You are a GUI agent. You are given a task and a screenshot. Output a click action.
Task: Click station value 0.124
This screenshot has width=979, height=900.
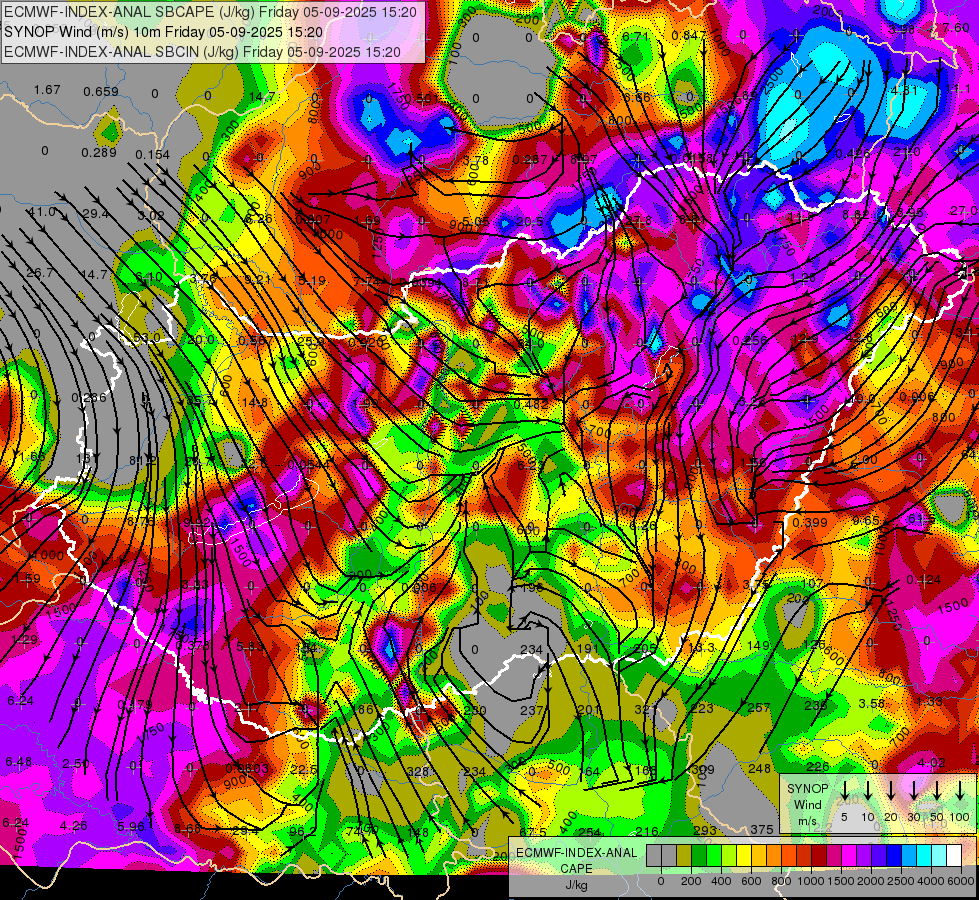923,580
